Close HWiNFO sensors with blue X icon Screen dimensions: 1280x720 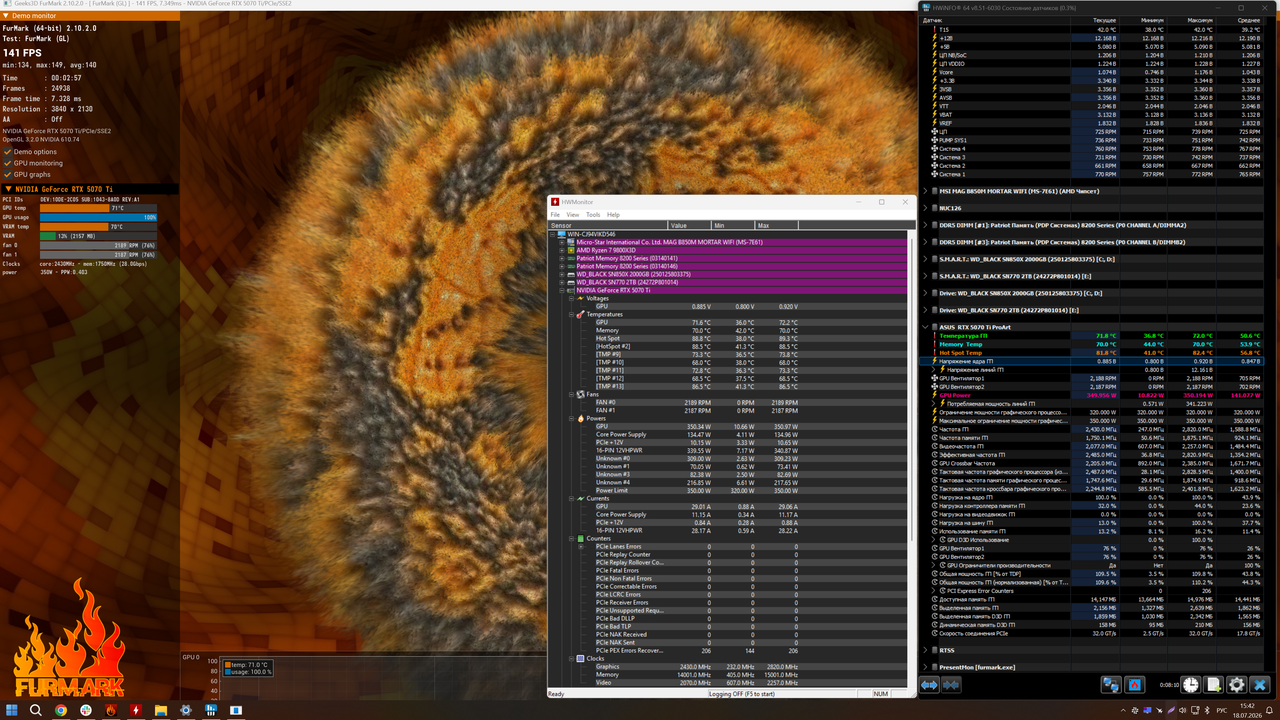(x=1260, y=685)
